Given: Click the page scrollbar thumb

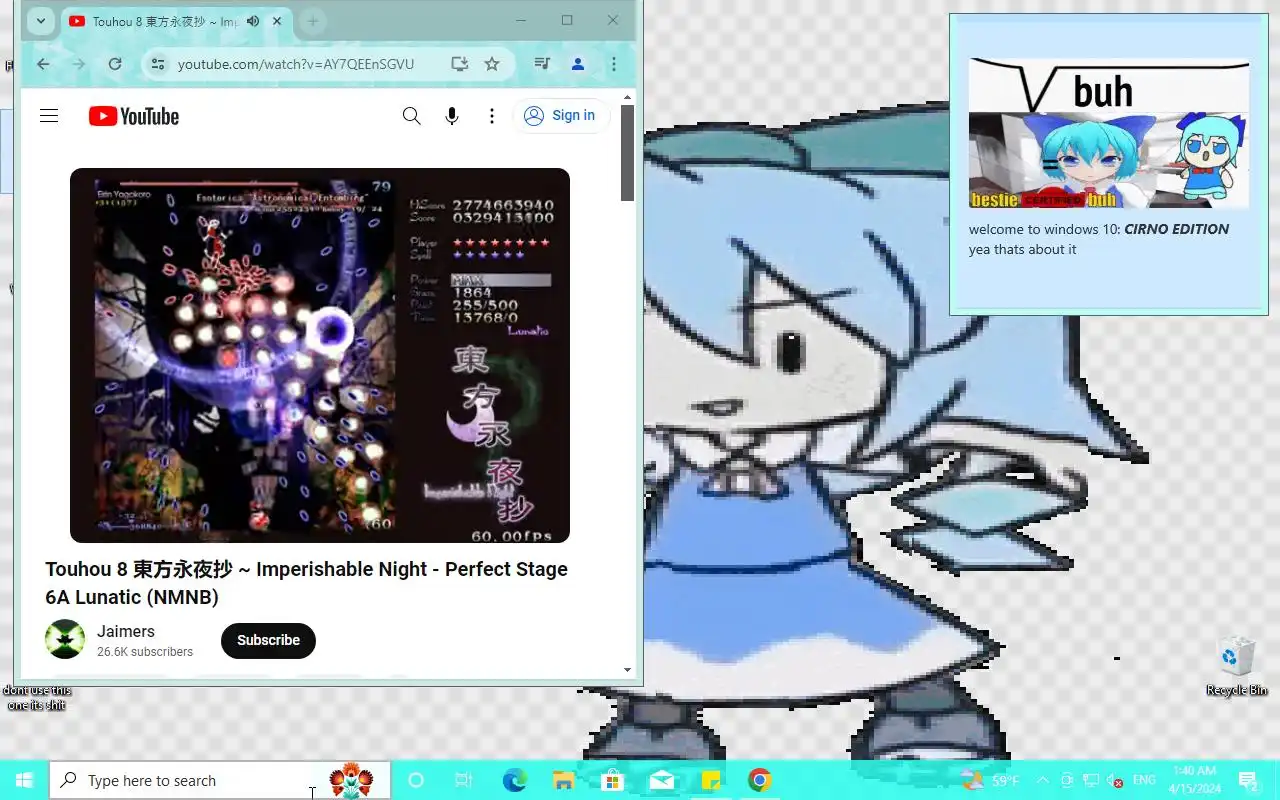Looking at the screenshot, I should point(628,152).
